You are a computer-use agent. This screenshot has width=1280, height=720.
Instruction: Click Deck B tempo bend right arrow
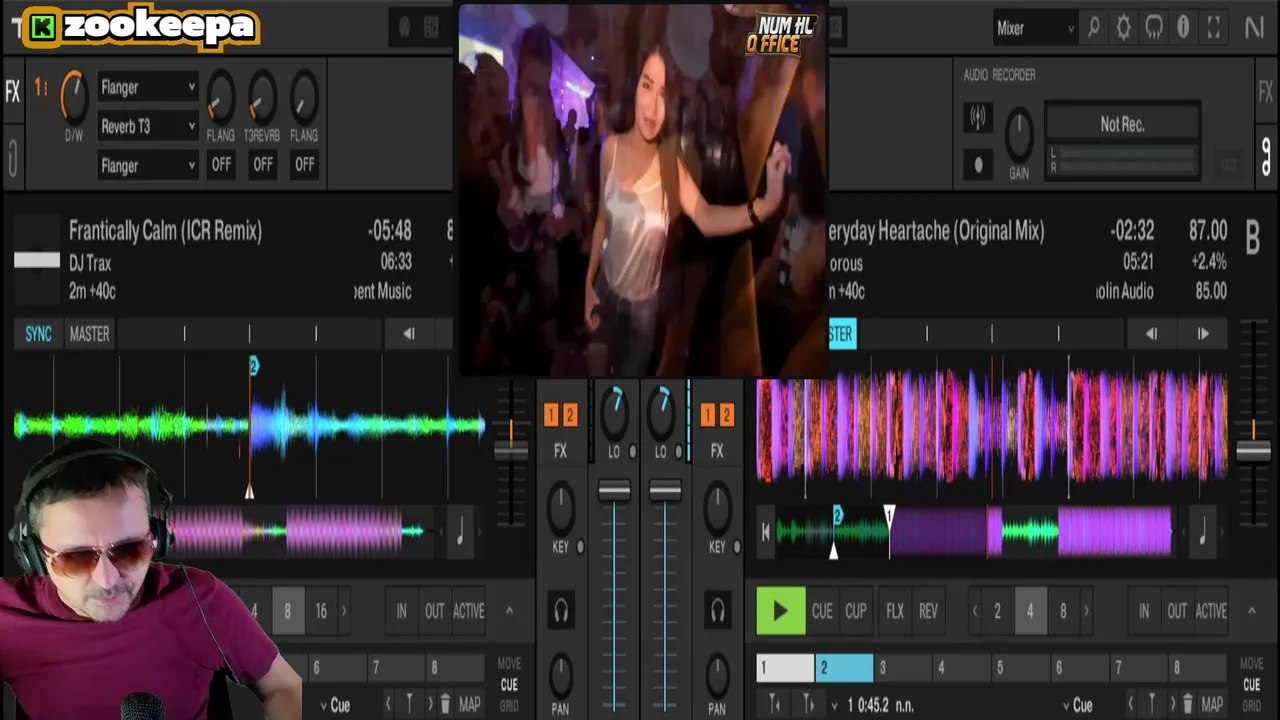(x=1203, y=334)
